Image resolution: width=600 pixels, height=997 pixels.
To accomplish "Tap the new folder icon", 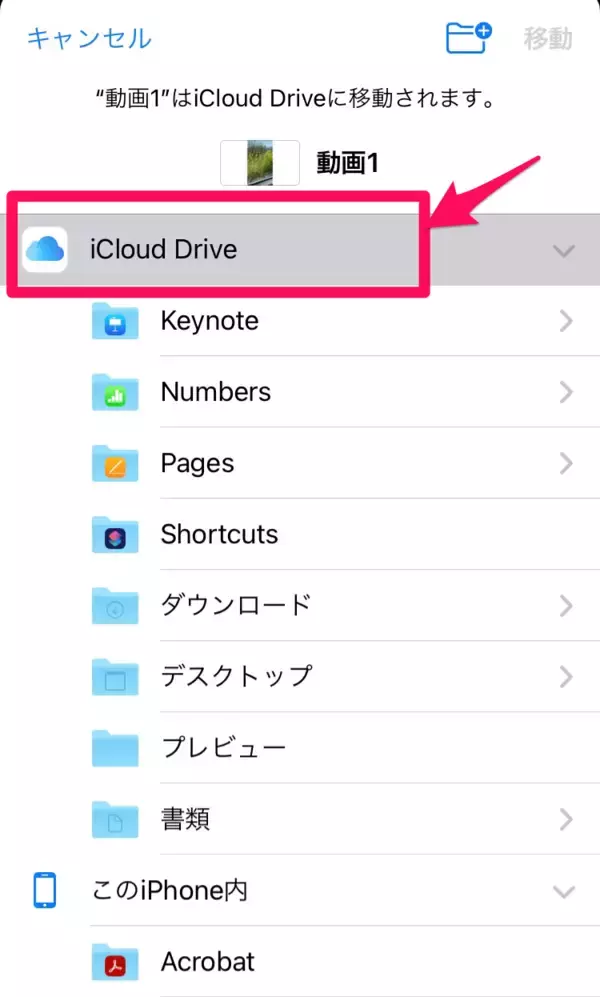I will (468, 38).
